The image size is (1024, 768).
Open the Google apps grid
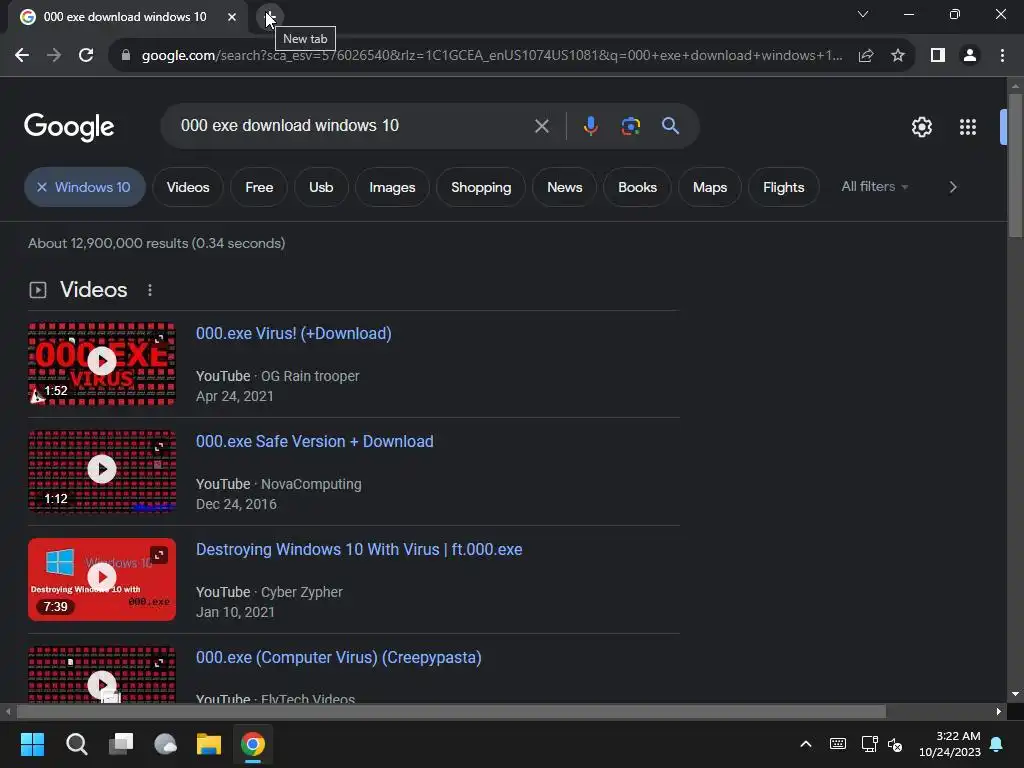point(967,127)
